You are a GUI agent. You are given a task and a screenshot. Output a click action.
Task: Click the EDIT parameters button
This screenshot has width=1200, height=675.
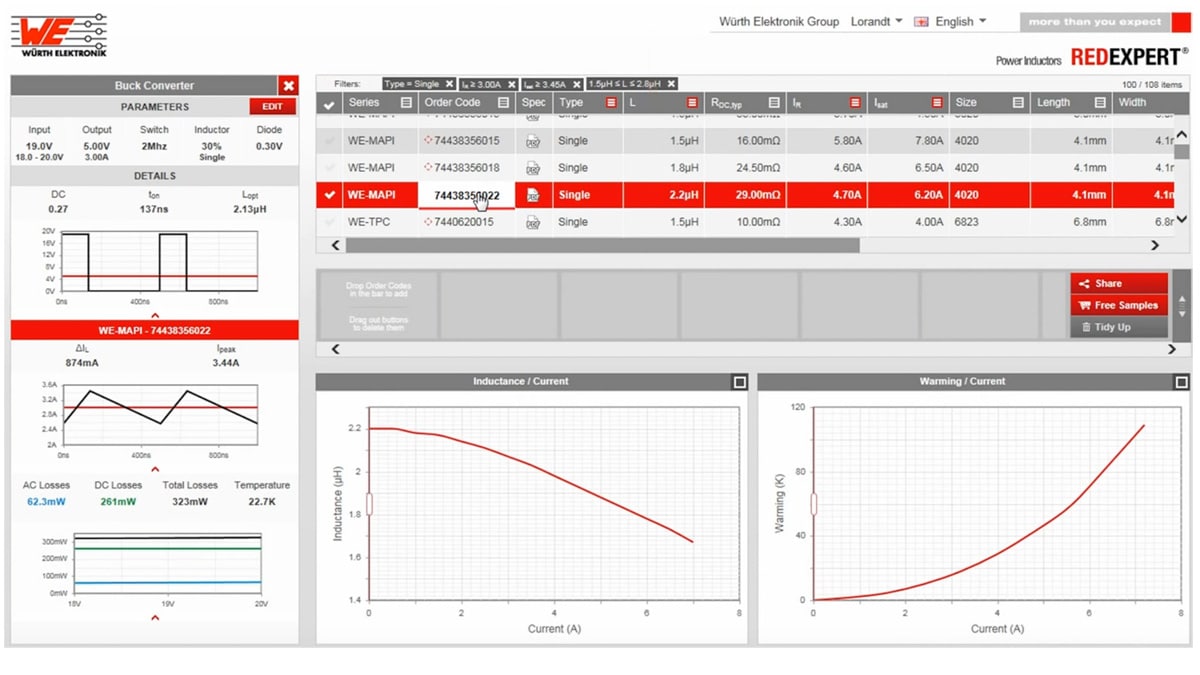click(x=272, y=106)
